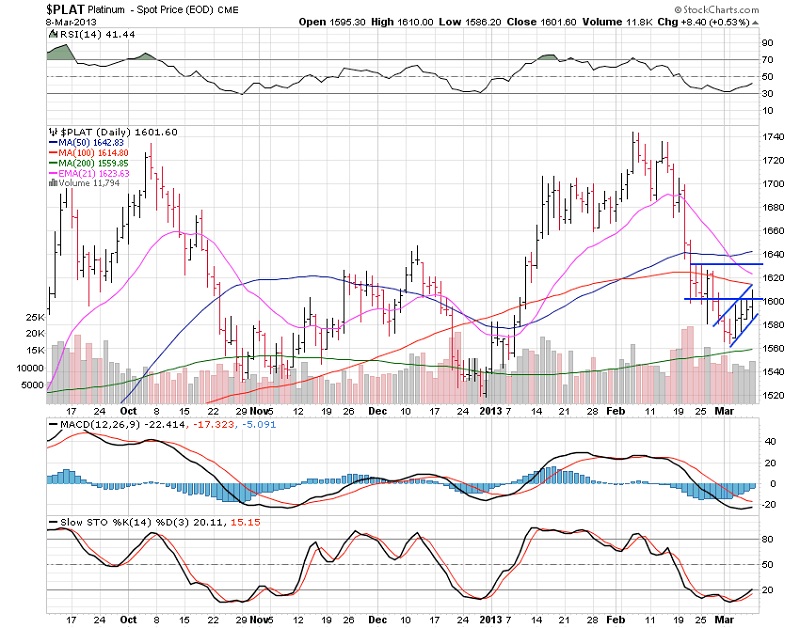Click the 1520 price axis label
The image size is (800, 628).
[x=773, y=395]
